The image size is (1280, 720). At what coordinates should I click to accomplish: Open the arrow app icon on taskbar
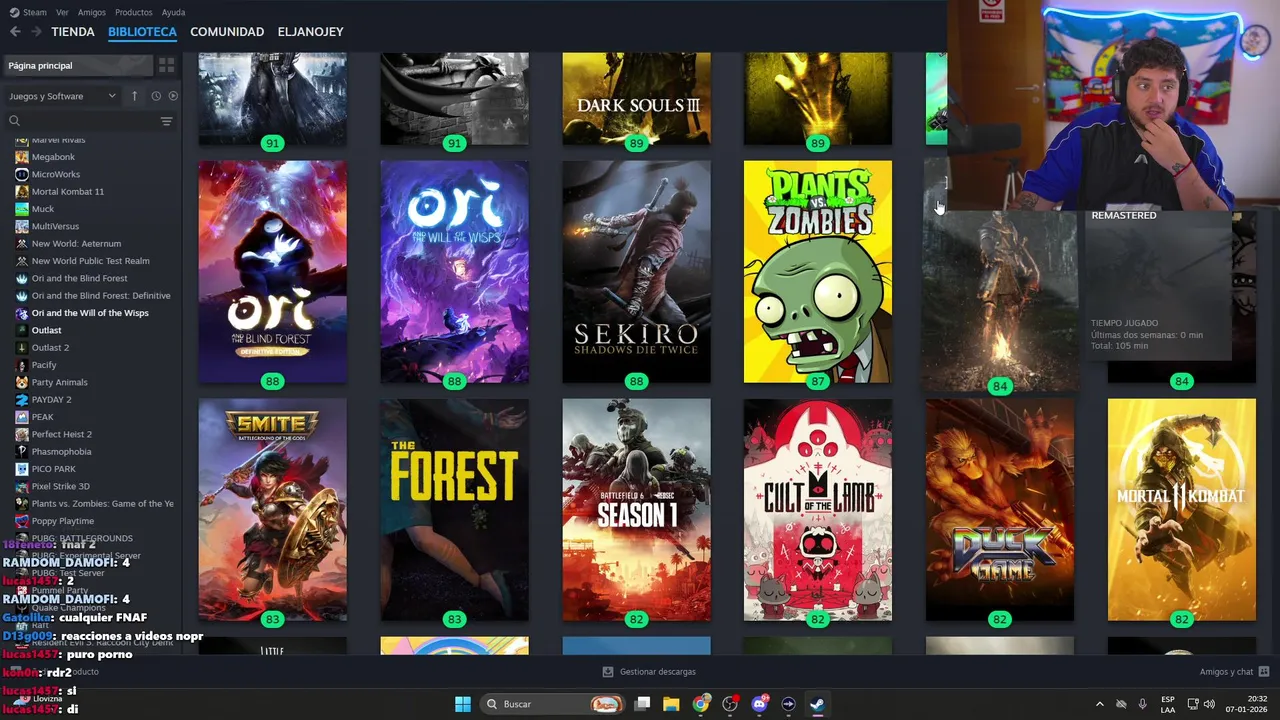point(788,704)
